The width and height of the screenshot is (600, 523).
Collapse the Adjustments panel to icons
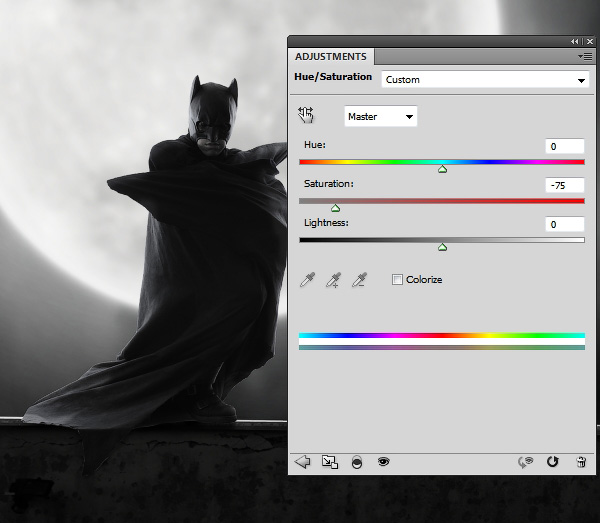575,41
